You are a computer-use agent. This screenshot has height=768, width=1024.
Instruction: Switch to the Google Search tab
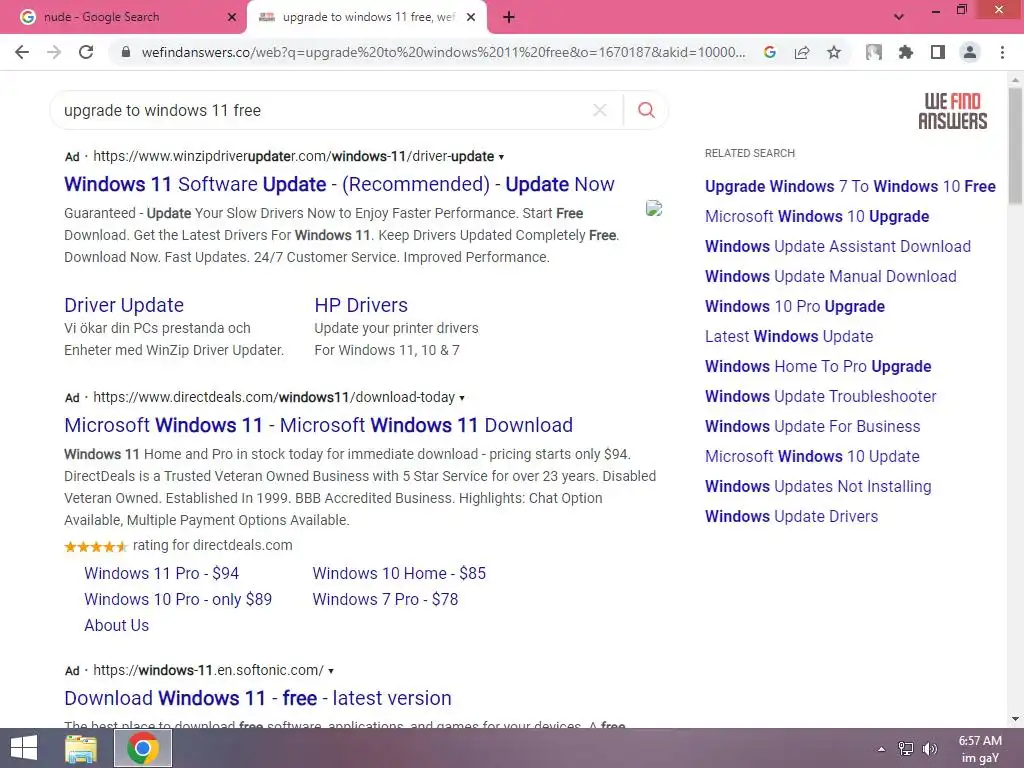click(123, 17)
